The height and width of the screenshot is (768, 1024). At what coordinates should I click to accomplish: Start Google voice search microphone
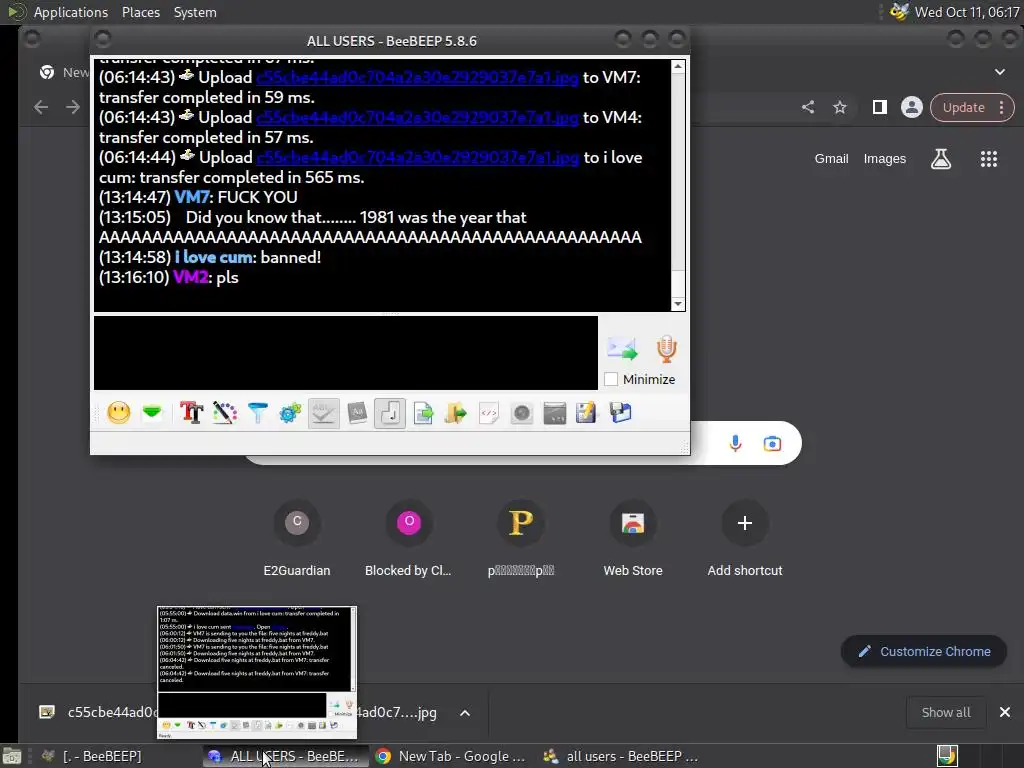(x=735, y=444)
